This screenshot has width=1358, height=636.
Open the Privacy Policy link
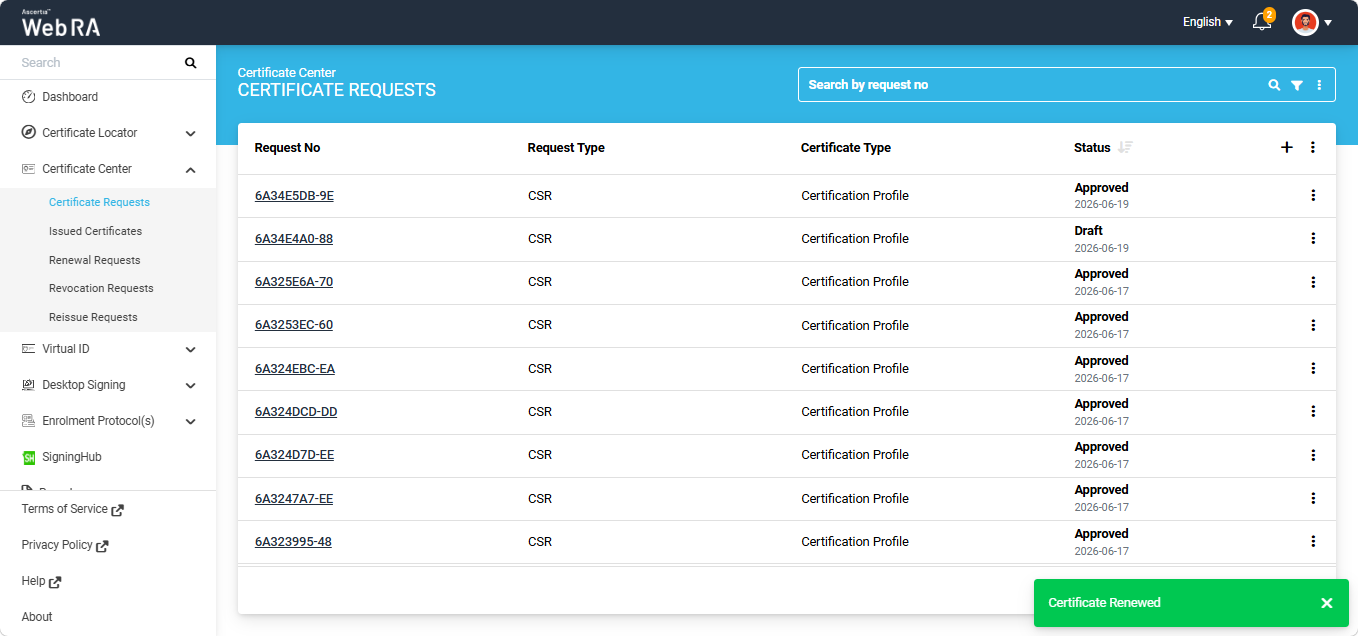coord(65,545)
